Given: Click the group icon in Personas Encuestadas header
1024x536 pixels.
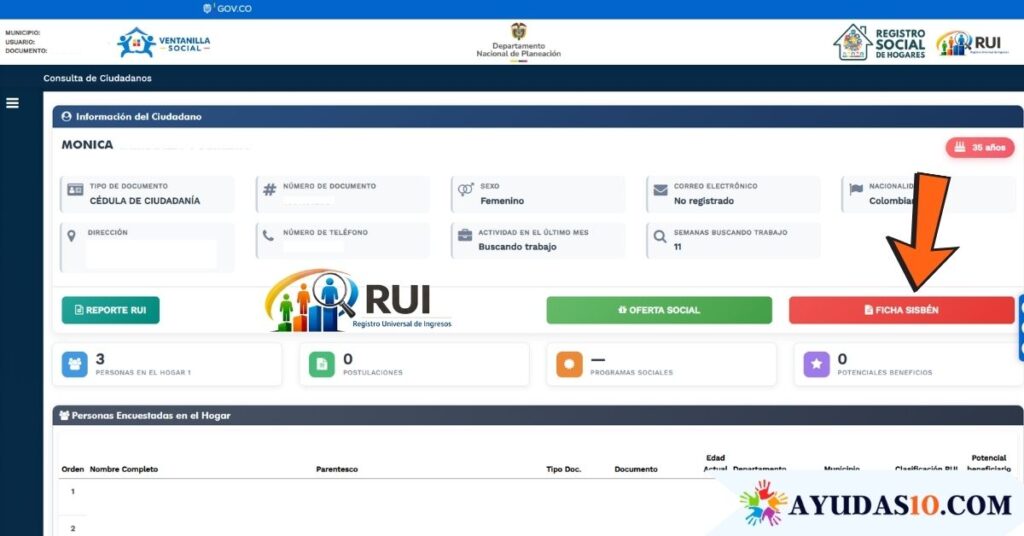Looking at the screenshot, I should (64, 415).
